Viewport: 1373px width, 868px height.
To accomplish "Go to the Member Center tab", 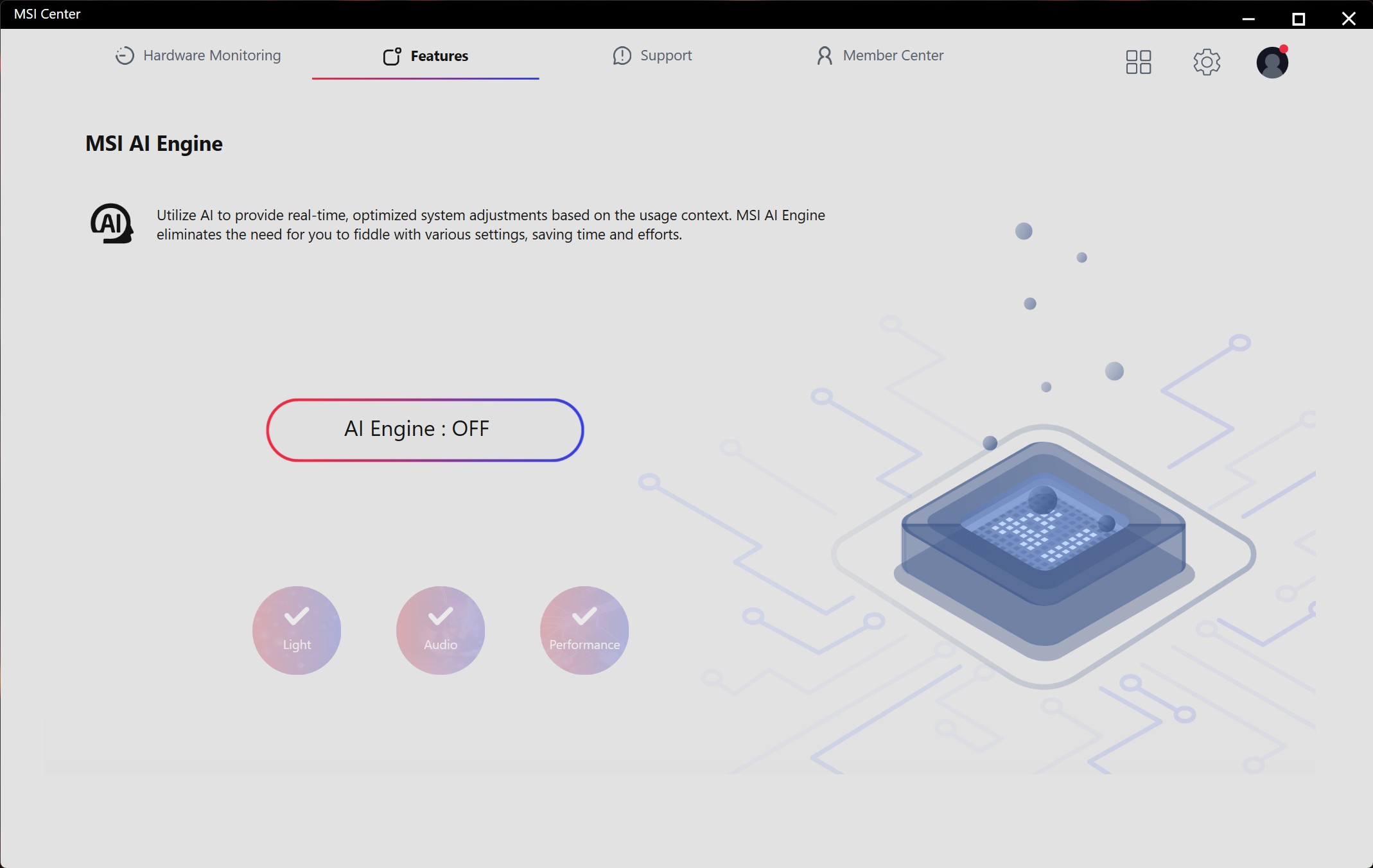I will coord(880,56).
